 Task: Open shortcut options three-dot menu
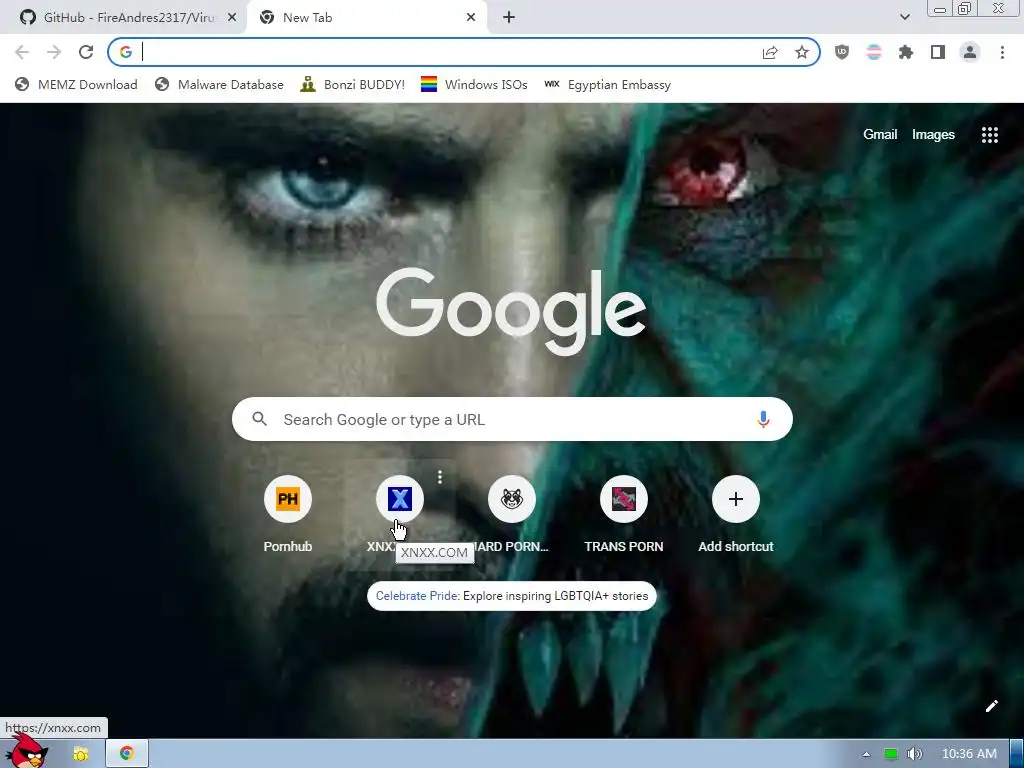point(440,477)
